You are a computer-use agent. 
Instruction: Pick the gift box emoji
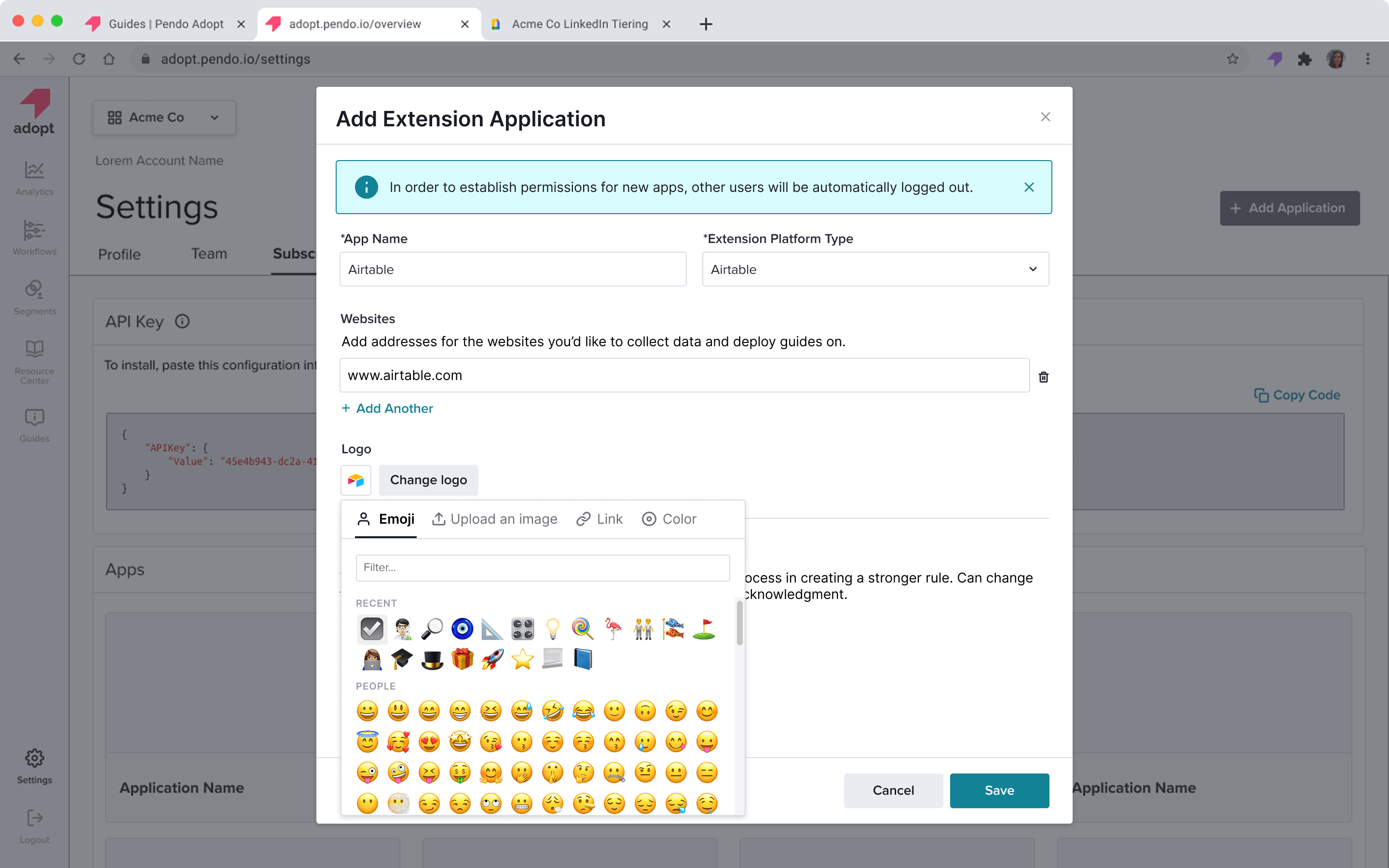(x=462, y=659)
